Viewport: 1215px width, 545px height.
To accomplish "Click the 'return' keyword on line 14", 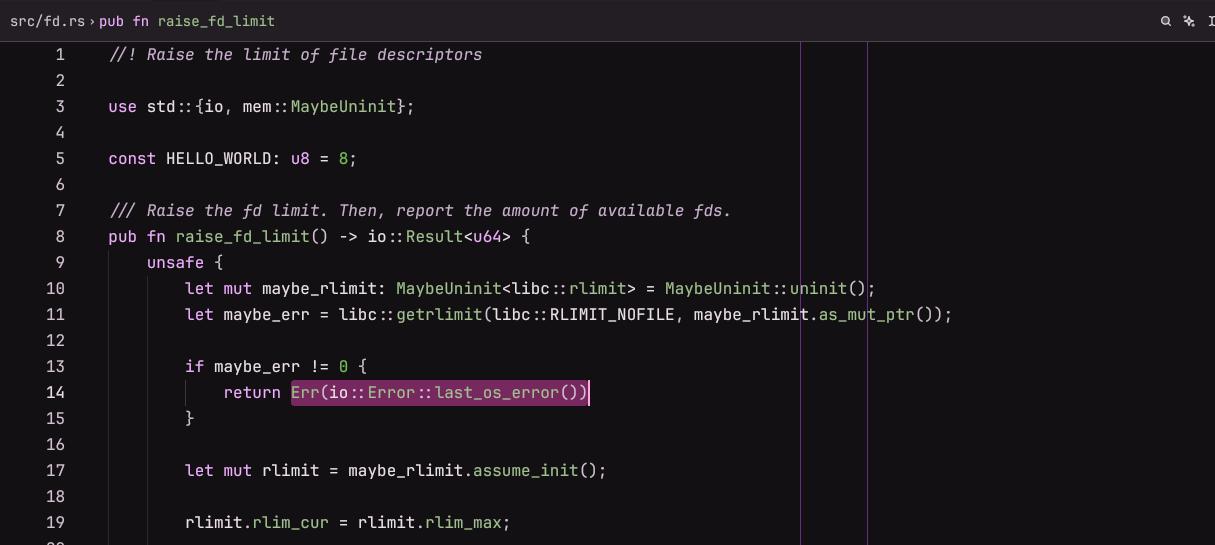I will (x=252, y=393).
